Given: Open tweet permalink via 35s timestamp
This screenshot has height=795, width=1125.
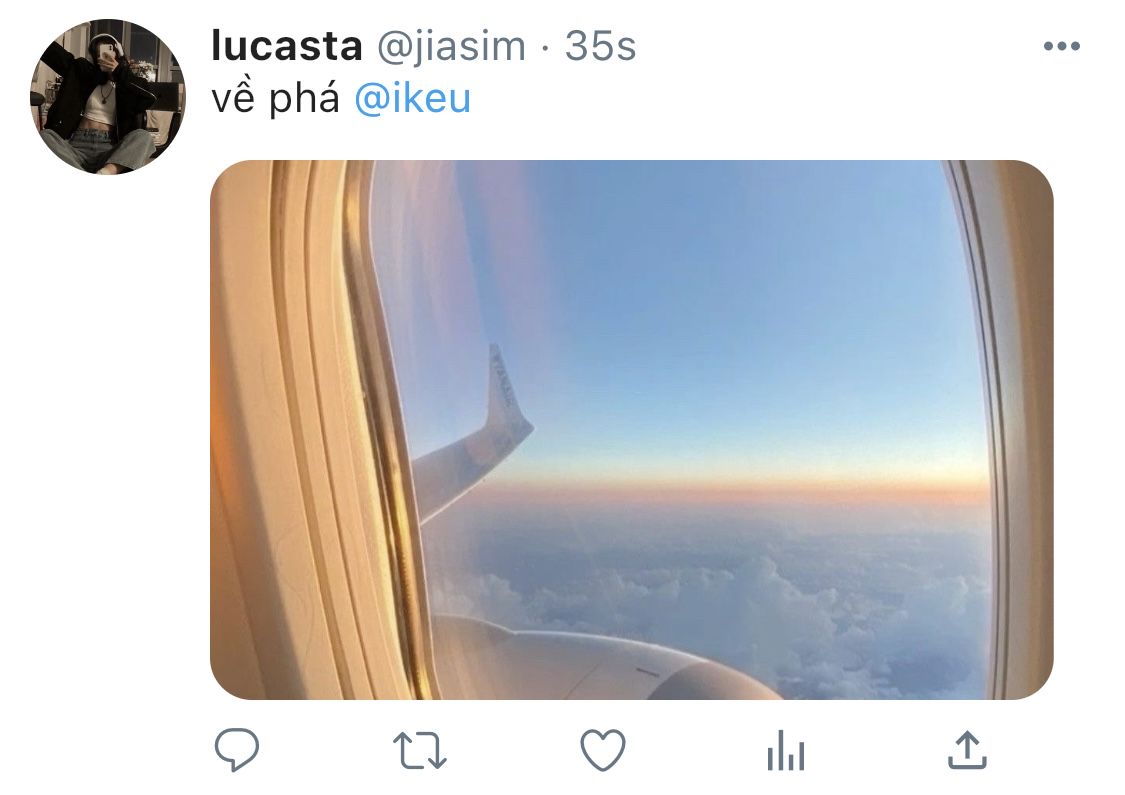Looking at the screenshot, I should pyautogui.click(x=600, y=47).
